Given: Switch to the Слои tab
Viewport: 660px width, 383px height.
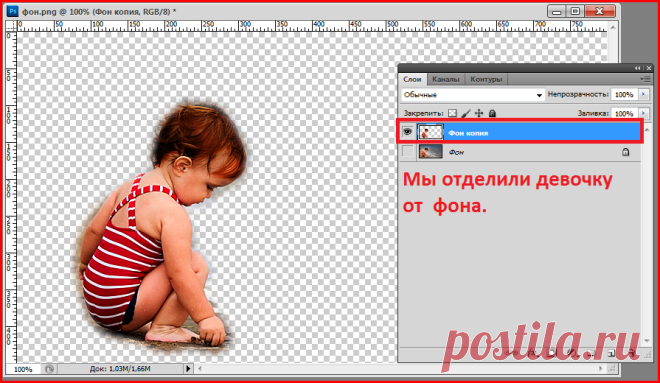Looking at the screenshot, I should pyautogui.click(x=412, y=79).
